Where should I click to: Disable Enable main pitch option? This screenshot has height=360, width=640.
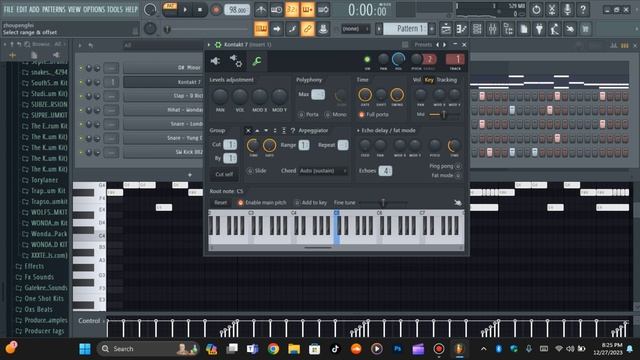click(240, 202)
